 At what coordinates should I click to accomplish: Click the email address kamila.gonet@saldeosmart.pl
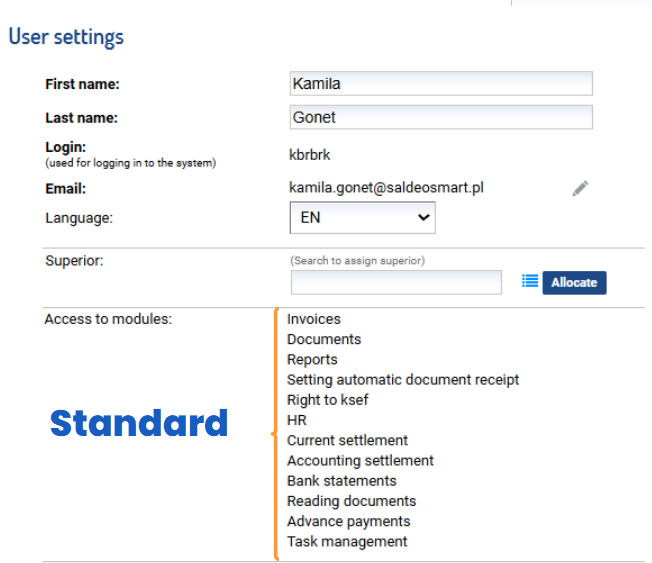tap(386, 188)
